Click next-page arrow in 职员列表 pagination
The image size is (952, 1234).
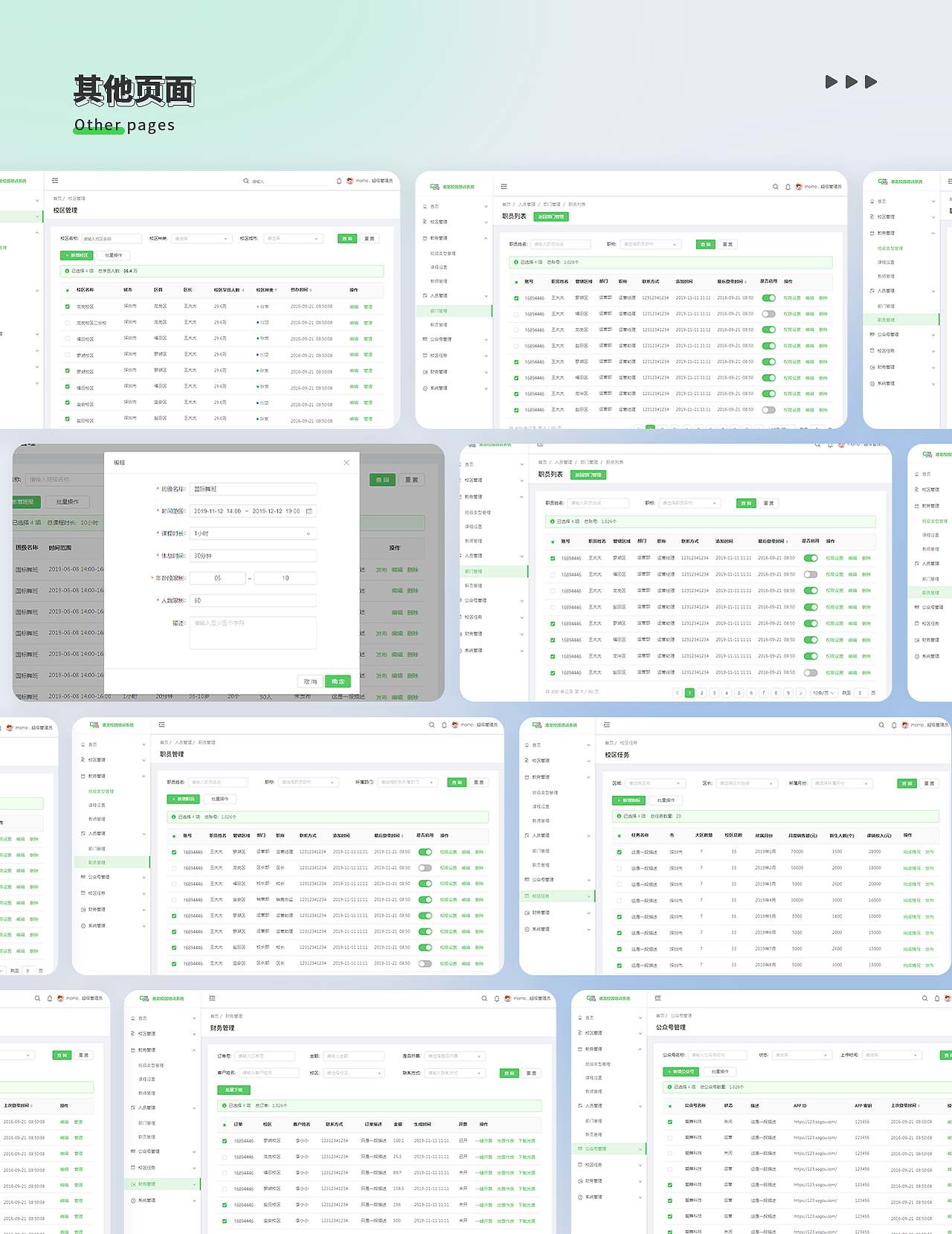[800, 692]
